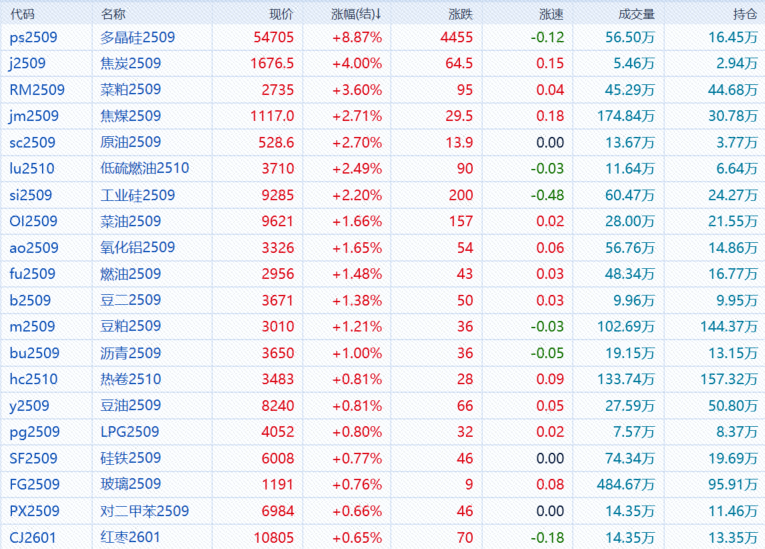
Task: Sort by 现价 column header
Action: click(x=282, y=15)
